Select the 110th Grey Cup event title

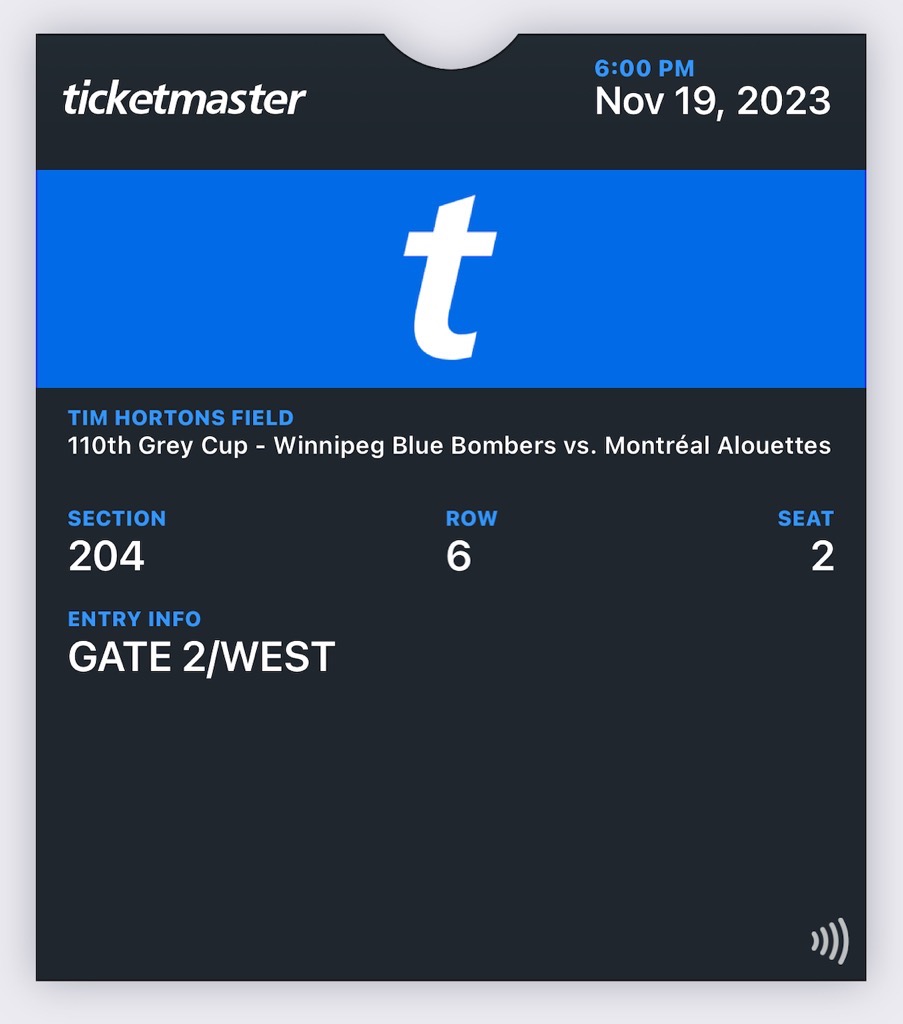pyautogui.click(x=157, y=446)
